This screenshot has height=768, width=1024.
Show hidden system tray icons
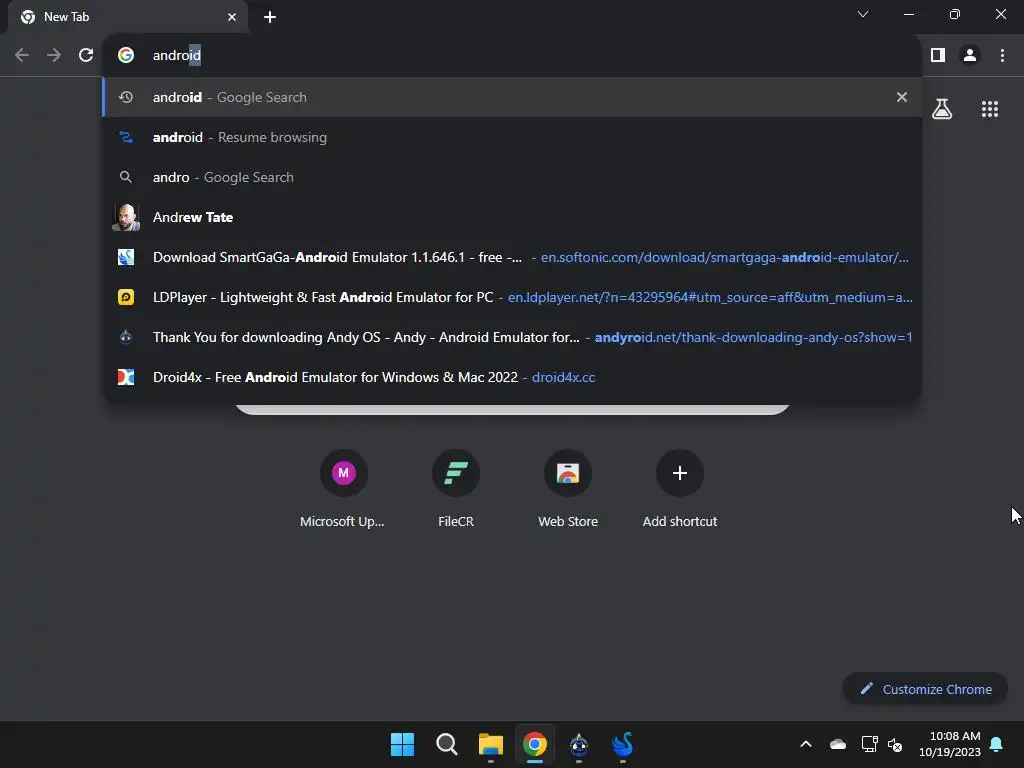click(x=806, y=744)
